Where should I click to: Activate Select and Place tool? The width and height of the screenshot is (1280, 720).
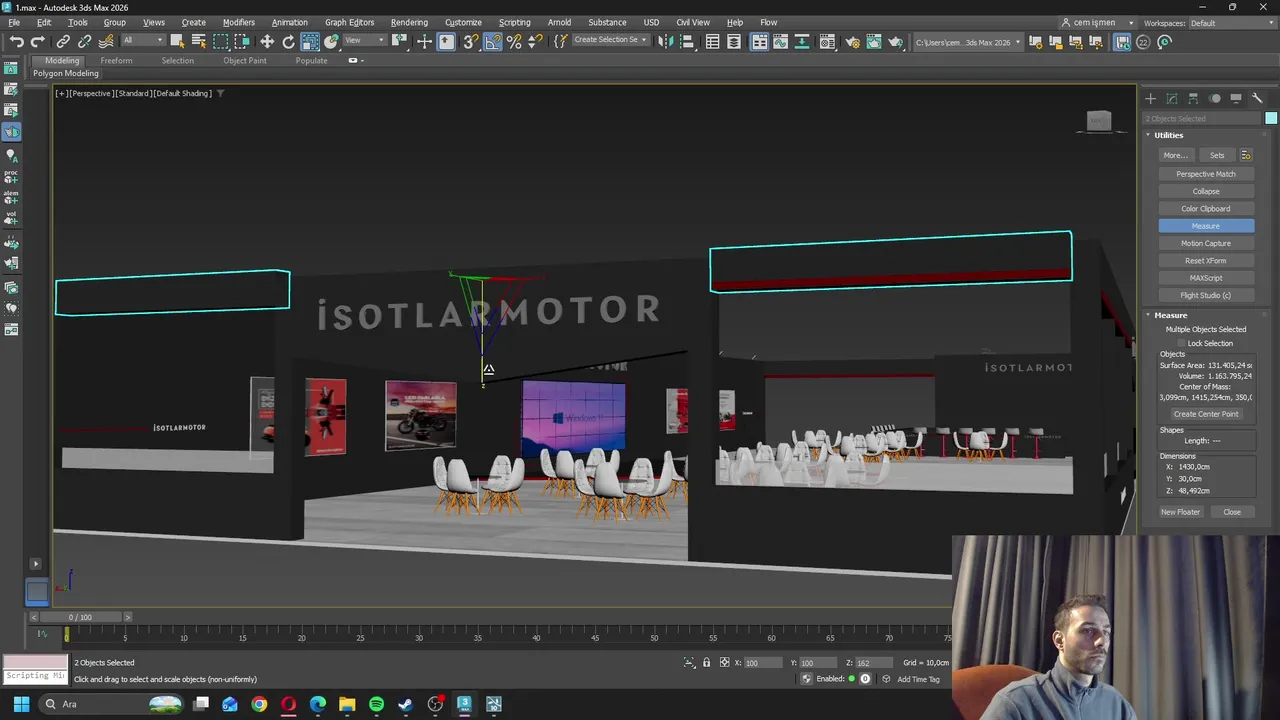pyautogui.click(x=331, y=42)
